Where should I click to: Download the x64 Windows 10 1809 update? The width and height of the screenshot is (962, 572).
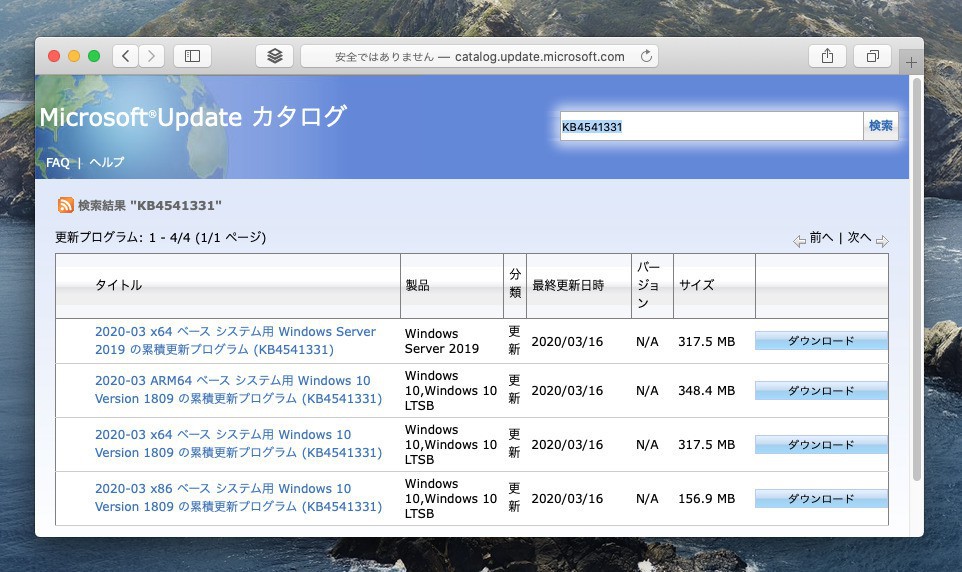coord(821,444)
